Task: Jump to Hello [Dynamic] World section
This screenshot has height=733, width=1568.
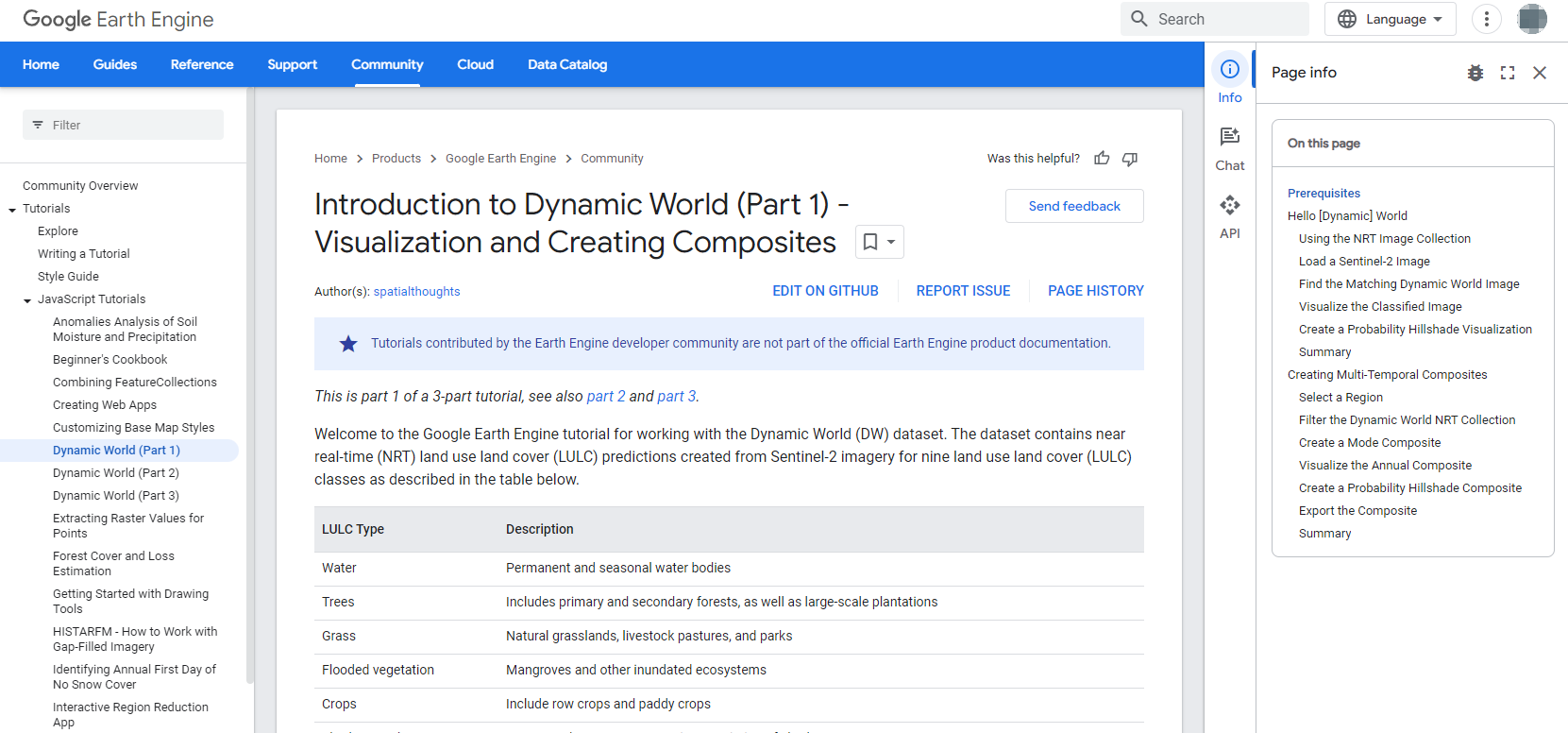Action: coord(1347,216)
